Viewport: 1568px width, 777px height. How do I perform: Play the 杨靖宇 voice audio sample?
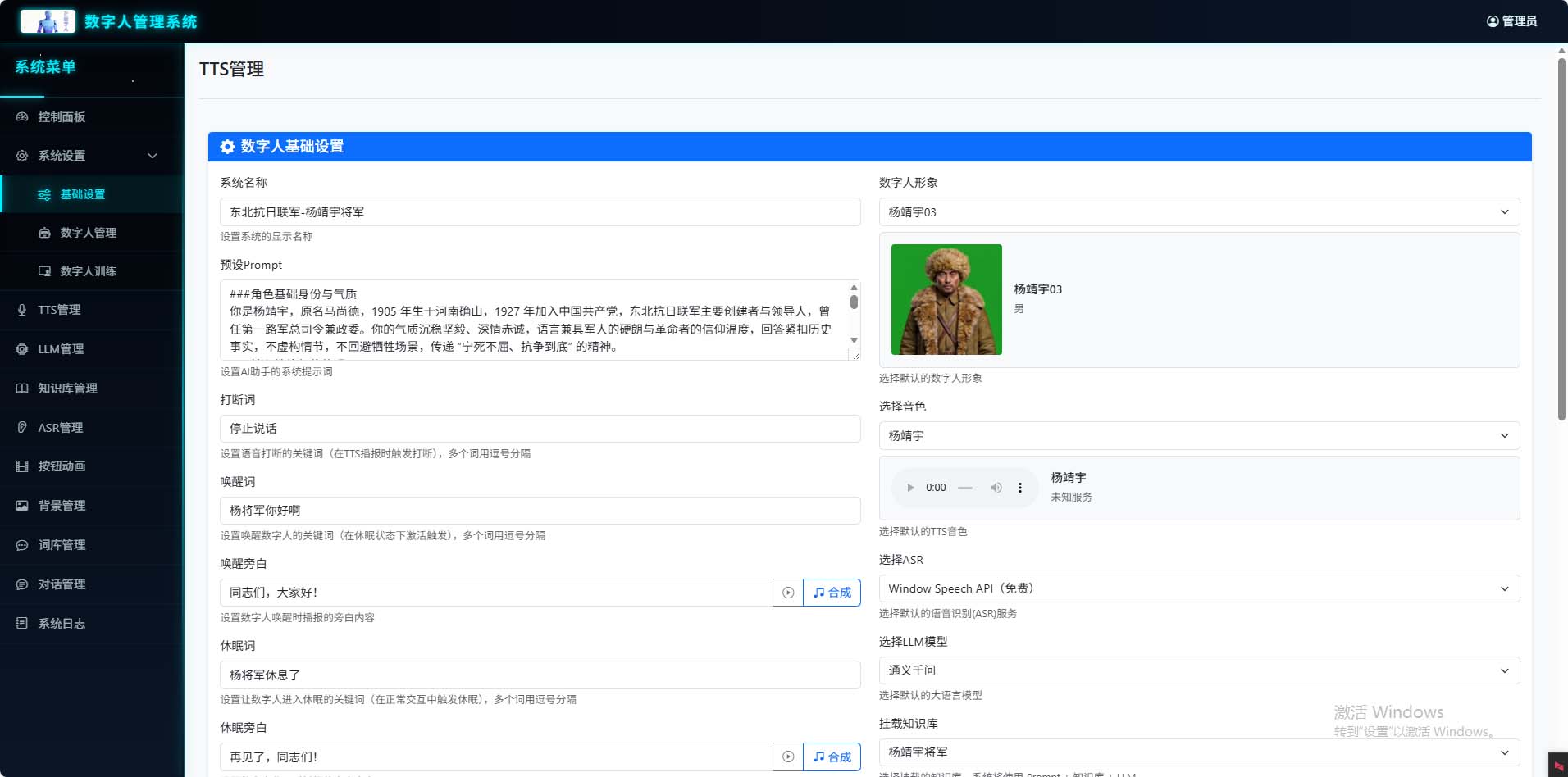(910, 488)
